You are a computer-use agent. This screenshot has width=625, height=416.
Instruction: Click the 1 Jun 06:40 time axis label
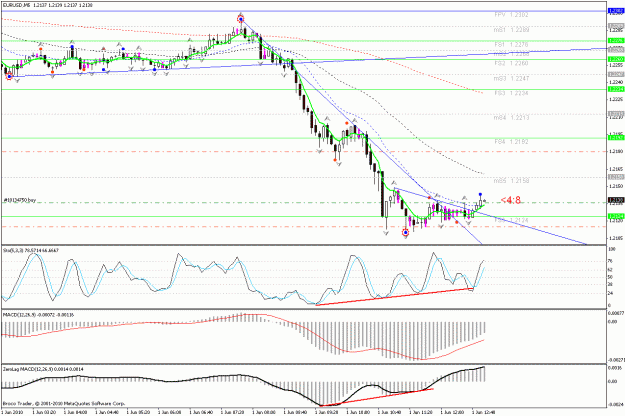pyautogui.click(x=199, y=412)
